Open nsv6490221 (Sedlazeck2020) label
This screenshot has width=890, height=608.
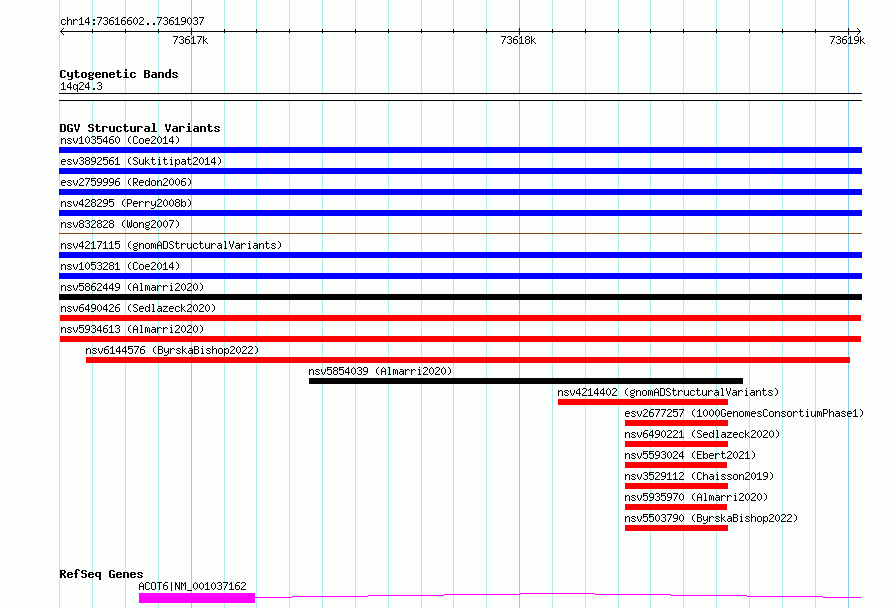[702, 434]
